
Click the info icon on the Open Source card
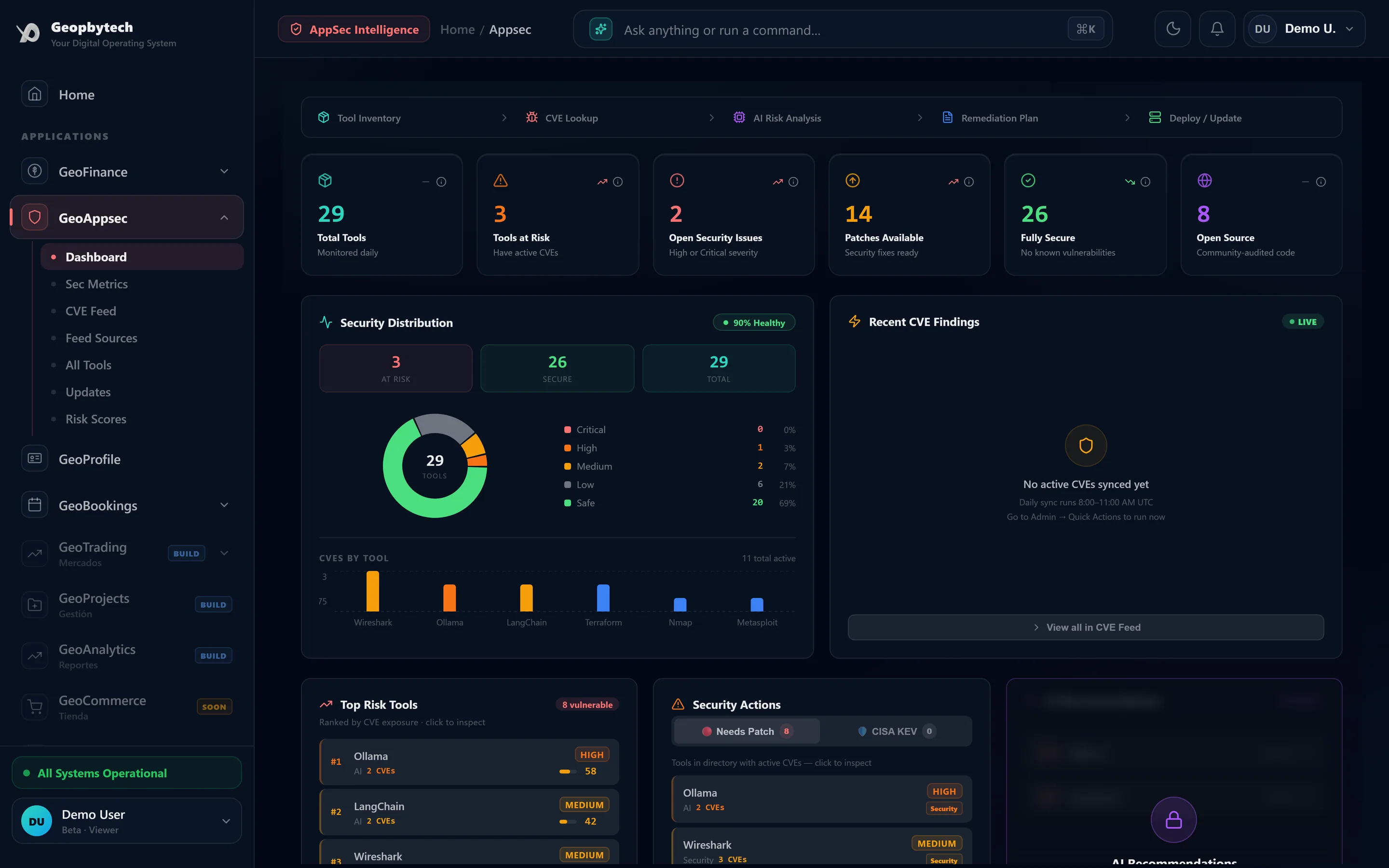coord(1321,182)
